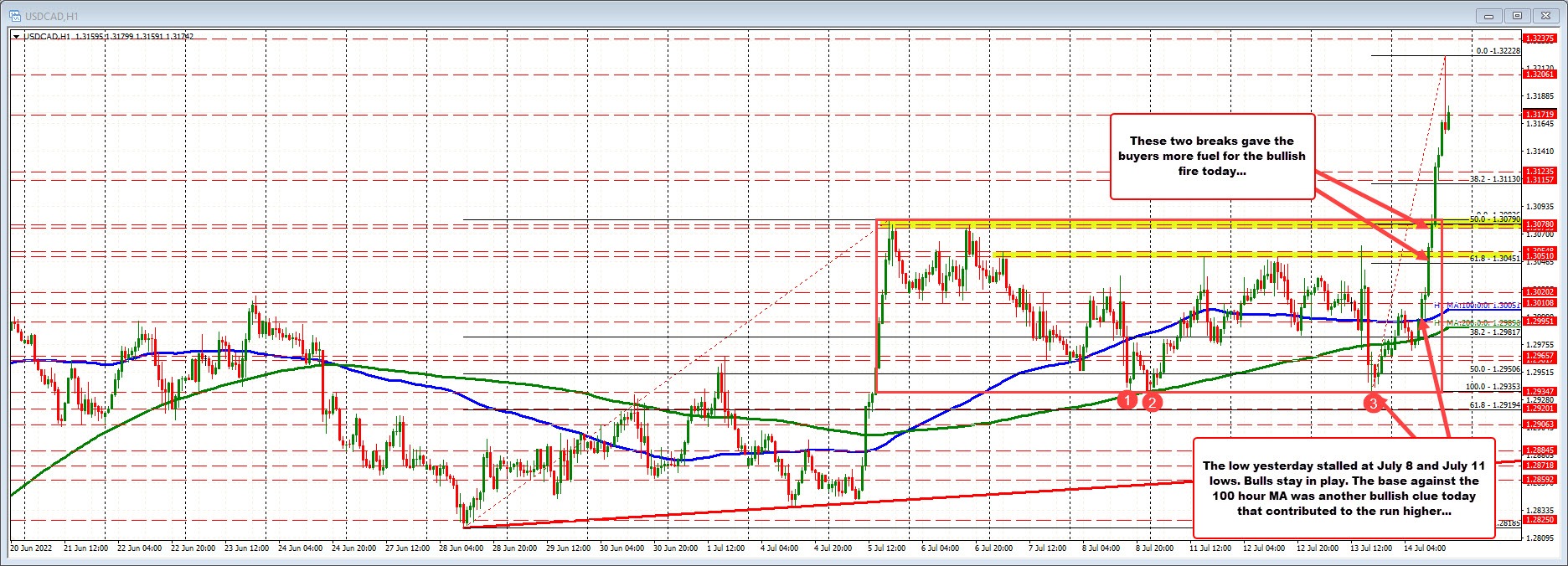Maximize the USDCAD,H1 chart window
The width and height of the screenshot is (1568, 566).
(1517, 15)
